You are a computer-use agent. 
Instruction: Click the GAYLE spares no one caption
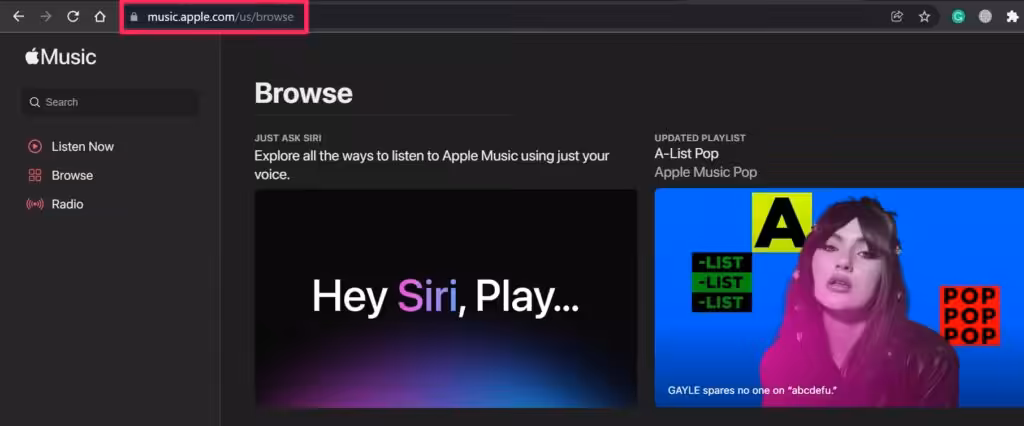(x=752, y=391)
